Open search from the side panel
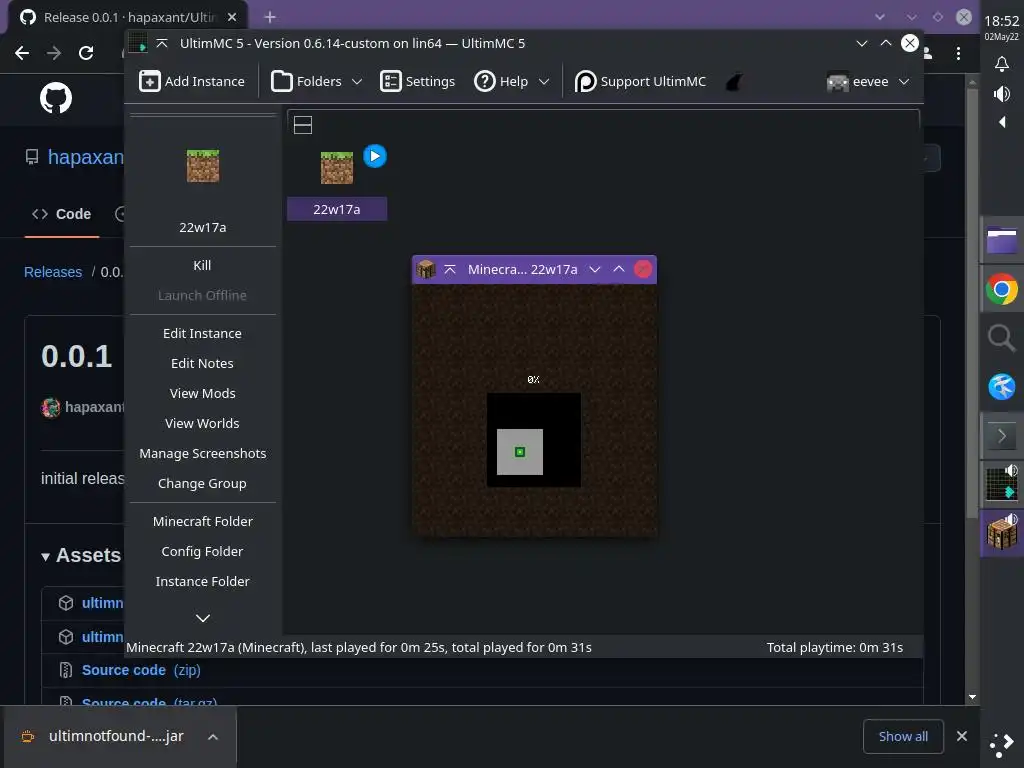Image resolution: width=1024 pixels, height=768 pixels. pyautogui.click(x=1002, y=338)
